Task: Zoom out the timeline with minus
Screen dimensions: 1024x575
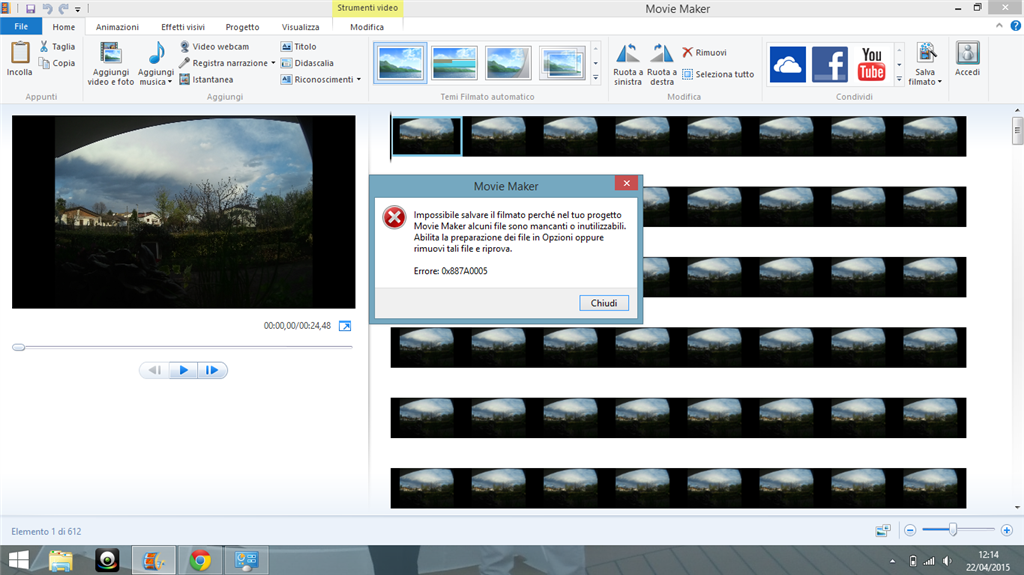Action: click(x=910, y=531)
